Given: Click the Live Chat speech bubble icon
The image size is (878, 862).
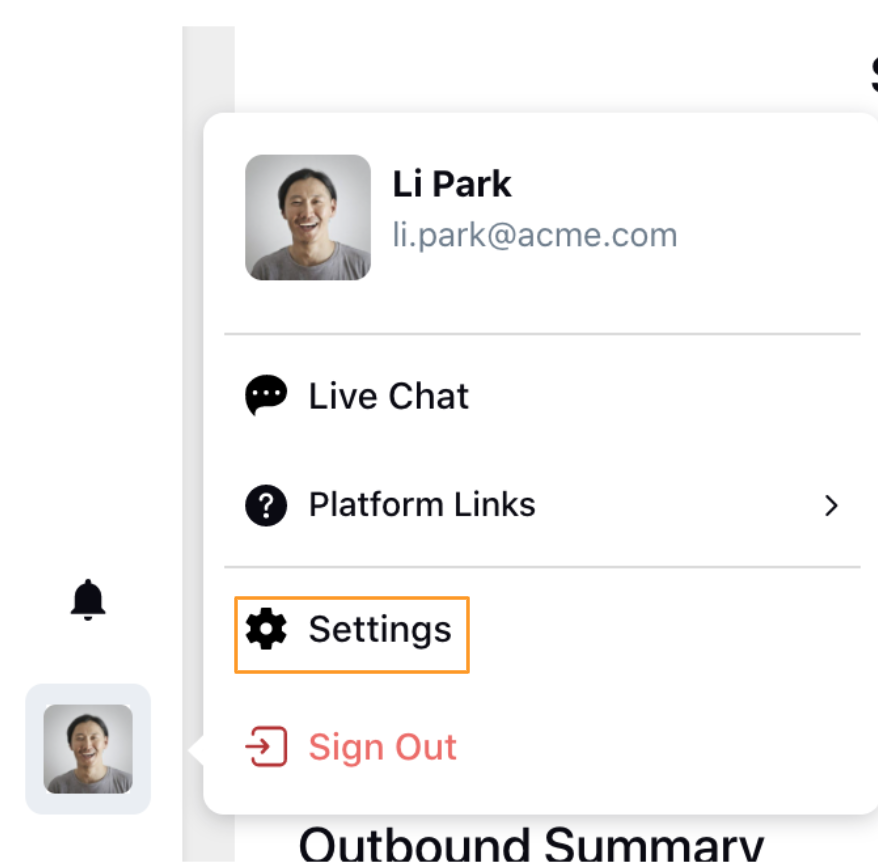Looking at the screenshot, I should tap(266, 395).
